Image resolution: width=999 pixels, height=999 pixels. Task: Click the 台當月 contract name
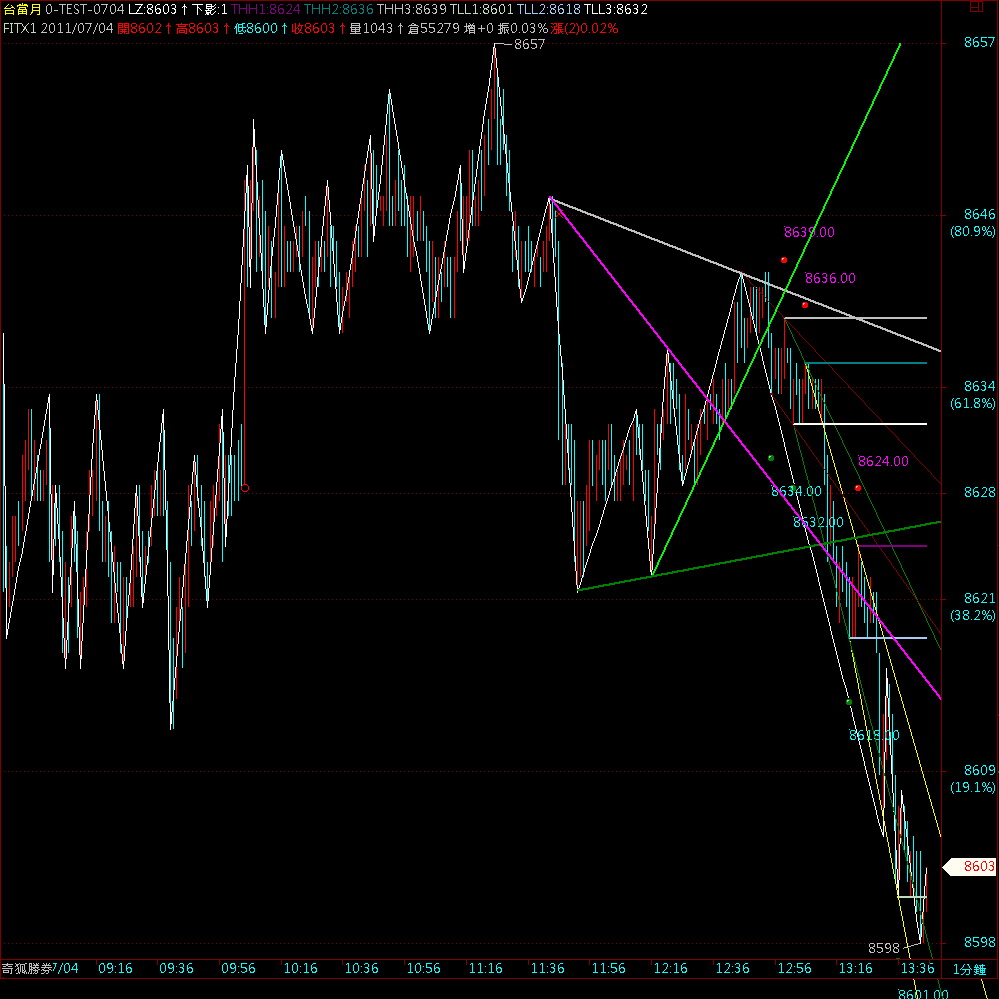20,9
